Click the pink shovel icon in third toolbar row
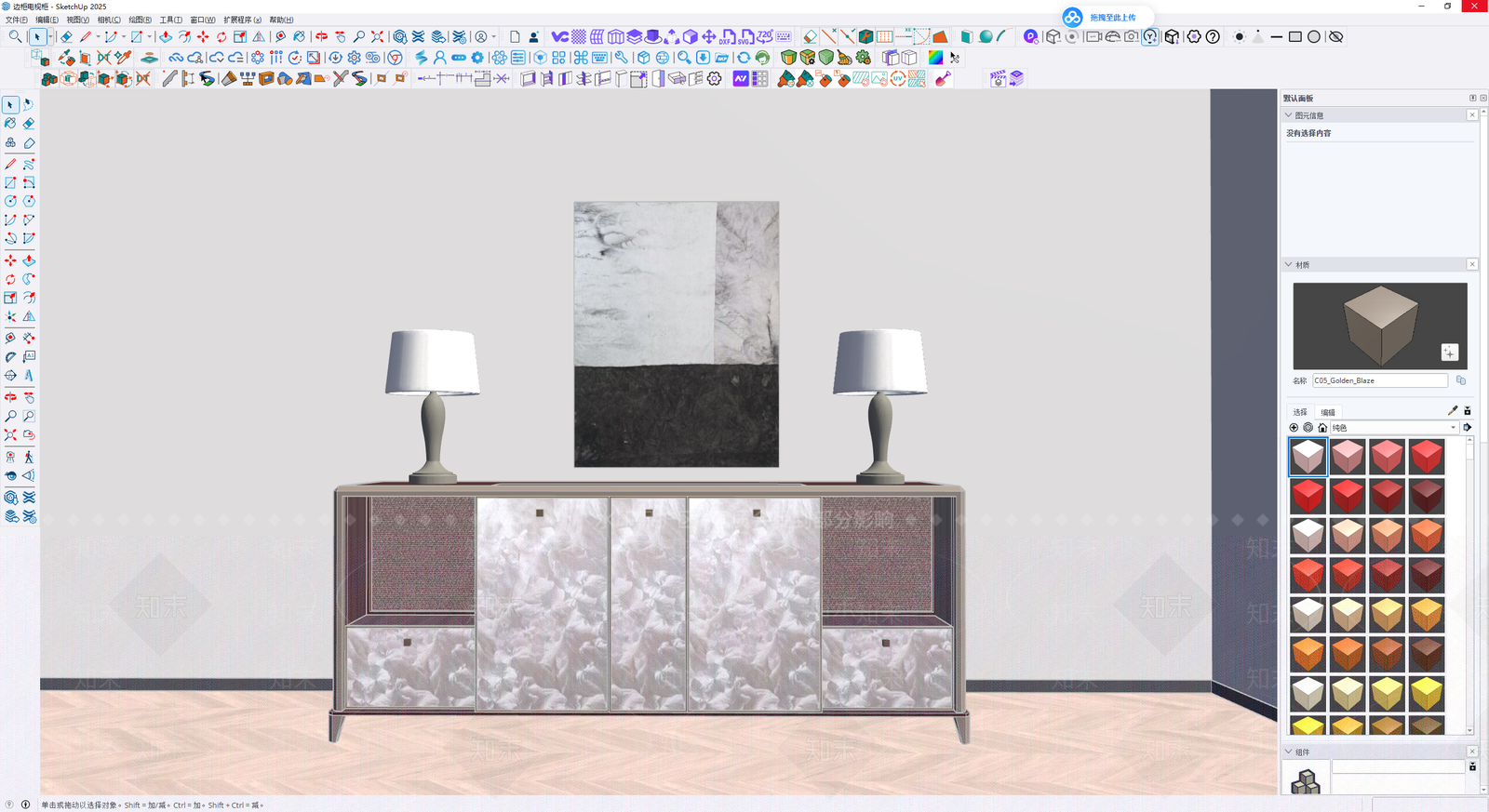 pos(943,79)
